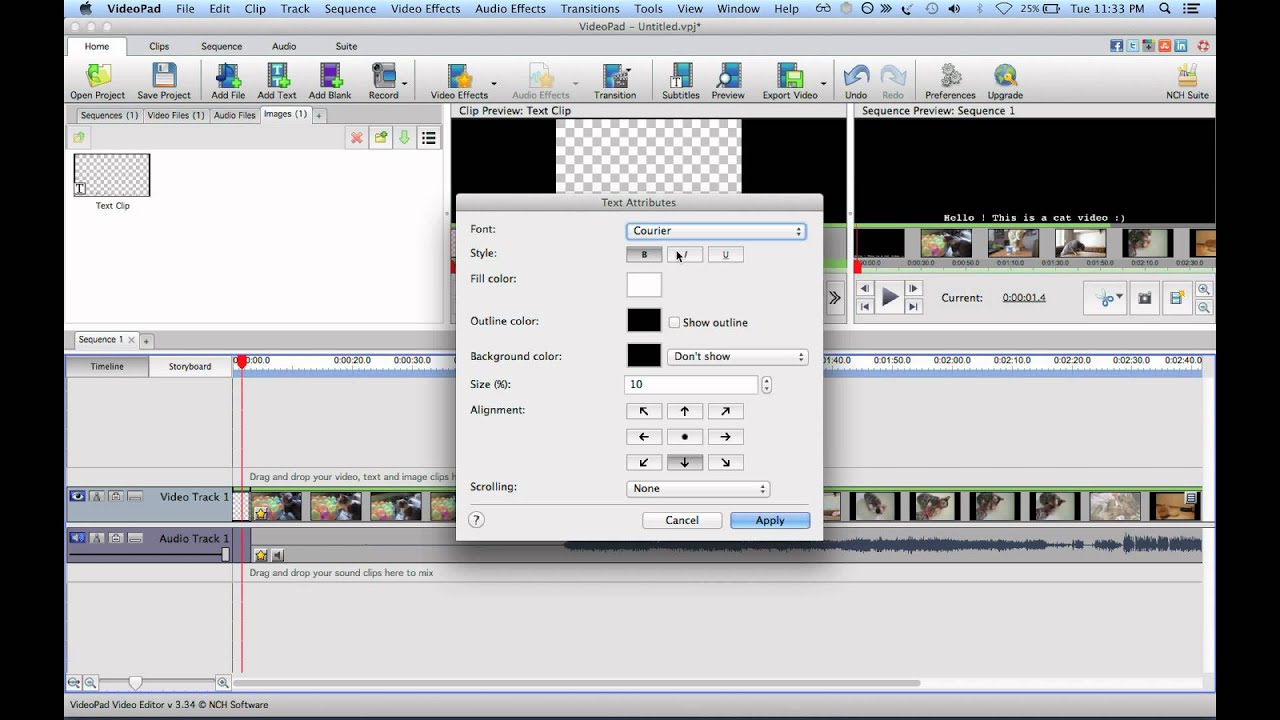Screen dimensions: 1280x720
Task: Delete the selected clip with the red X
Action: [356, 138]
